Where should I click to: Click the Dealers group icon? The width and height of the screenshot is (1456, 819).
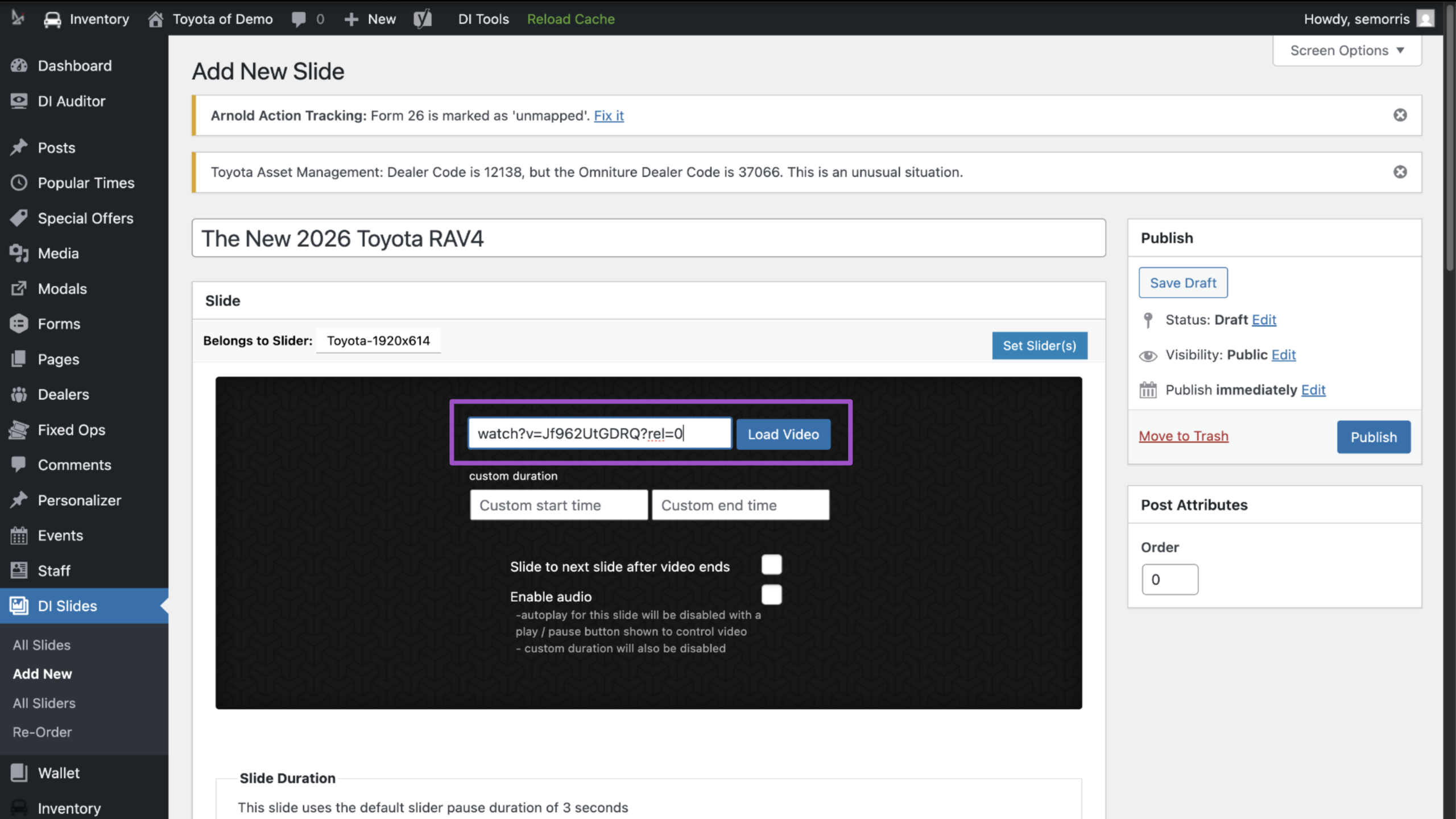pyautogui.click(x=19, y=394)
